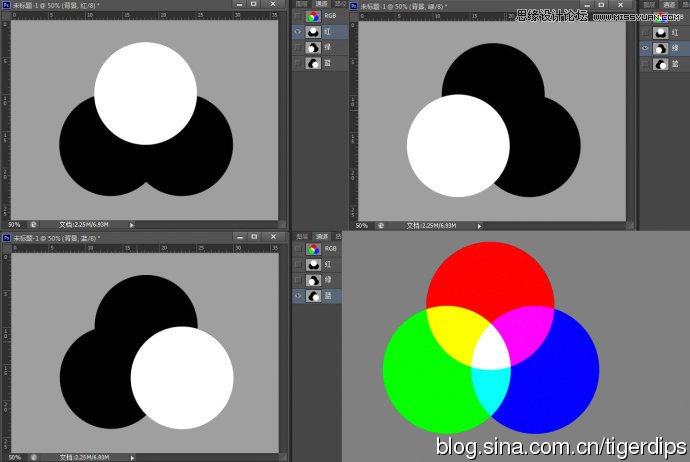
Task: Select RGB channel thumbnail in bottom-left panel
Action: pos(313,249)
